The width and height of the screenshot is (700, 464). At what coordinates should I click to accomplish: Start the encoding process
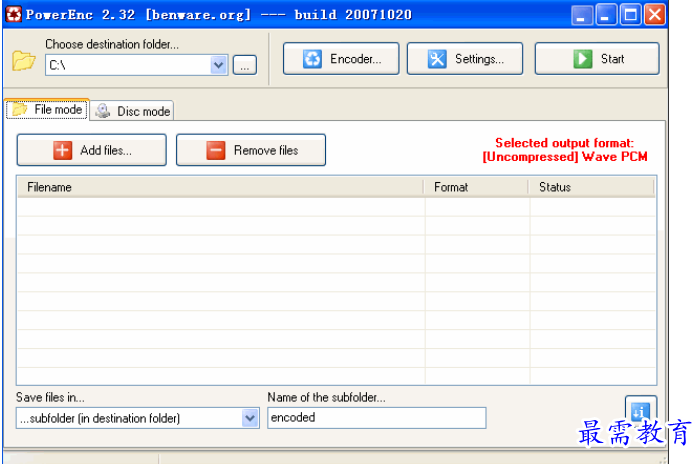597,59
